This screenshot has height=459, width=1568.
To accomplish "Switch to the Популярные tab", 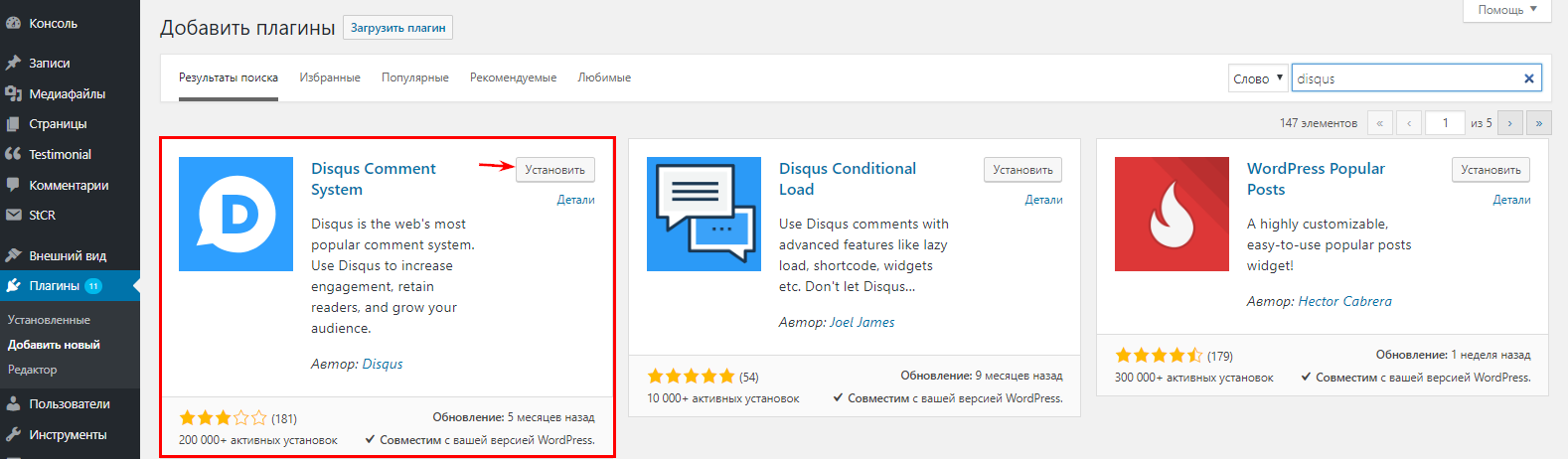I will [x=415, y=77].
